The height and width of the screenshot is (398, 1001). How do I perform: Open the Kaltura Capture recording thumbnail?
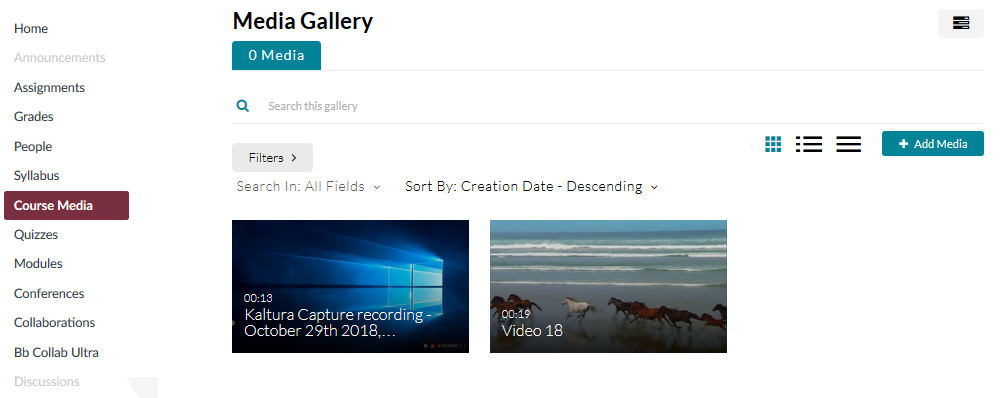click(x=350, y=286)
